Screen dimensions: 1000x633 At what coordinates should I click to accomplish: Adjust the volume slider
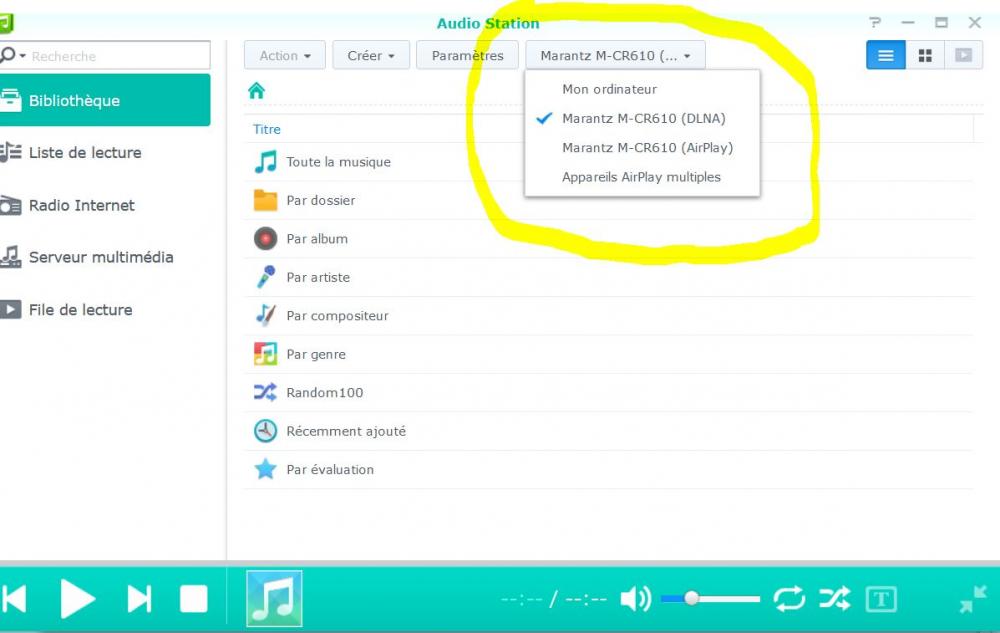point(710,599)
